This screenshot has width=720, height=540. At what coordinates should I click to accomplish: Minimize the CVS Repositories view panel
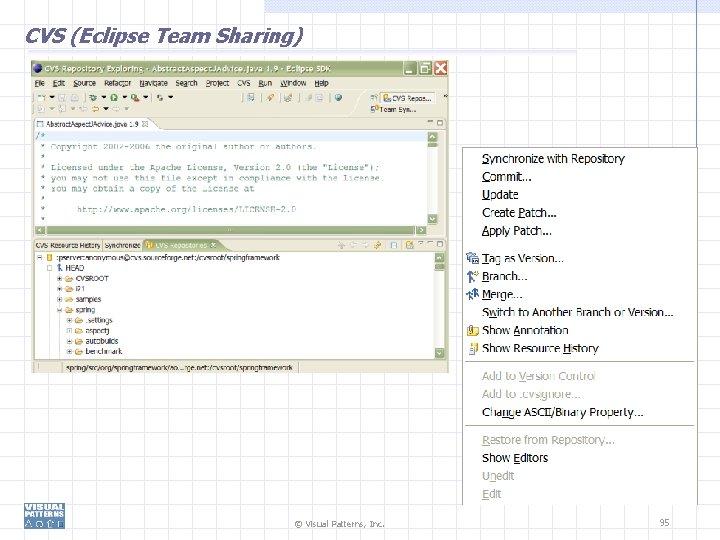pos(430,244)
